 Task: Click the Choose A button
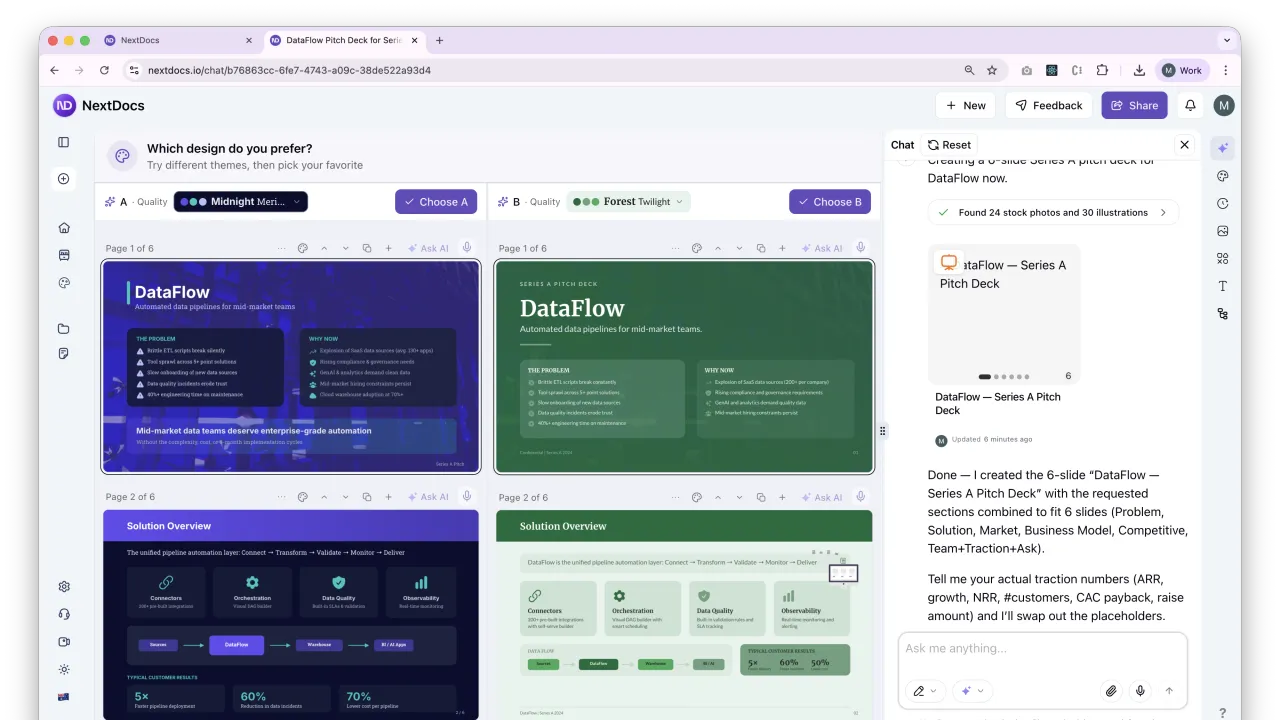(436, 202)
